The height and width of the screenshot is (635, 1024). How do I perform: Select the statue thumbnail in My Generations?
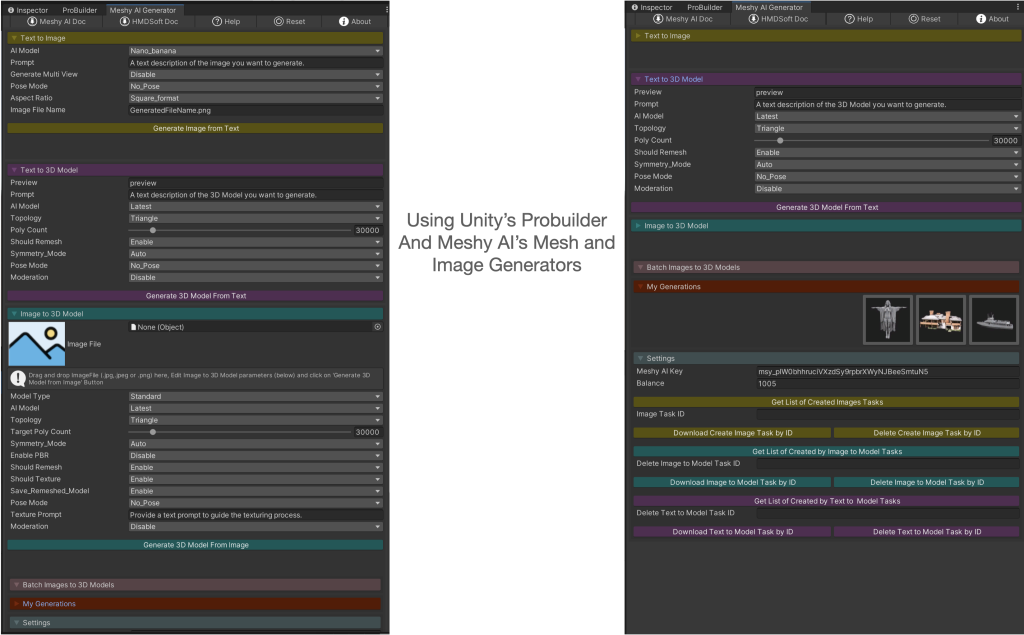pyautogui.click(x=887, y=320)
